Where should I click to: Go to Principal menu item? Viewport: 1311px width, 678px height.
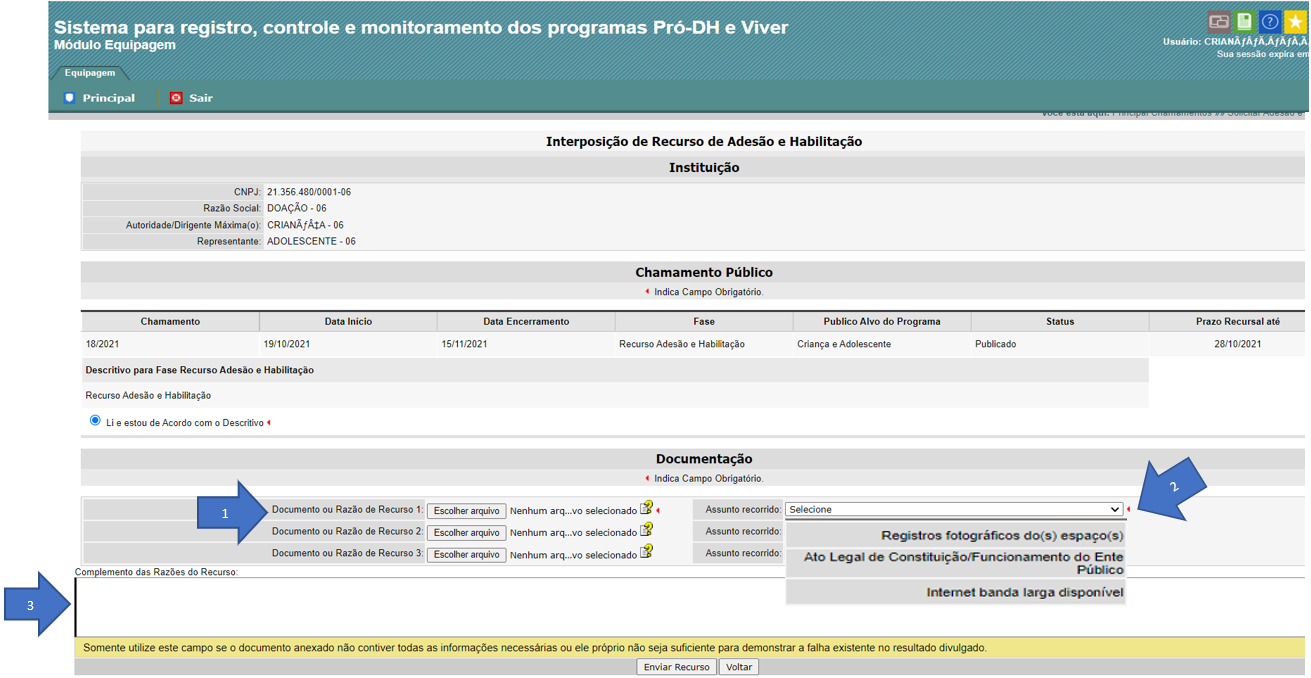99,98
